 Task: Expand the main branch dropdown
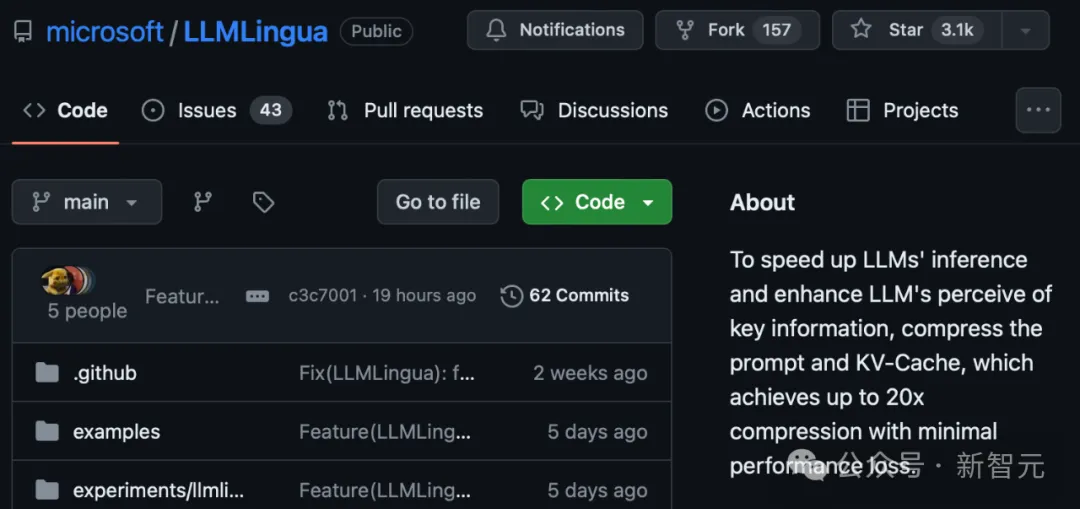[x=87, y=202]
